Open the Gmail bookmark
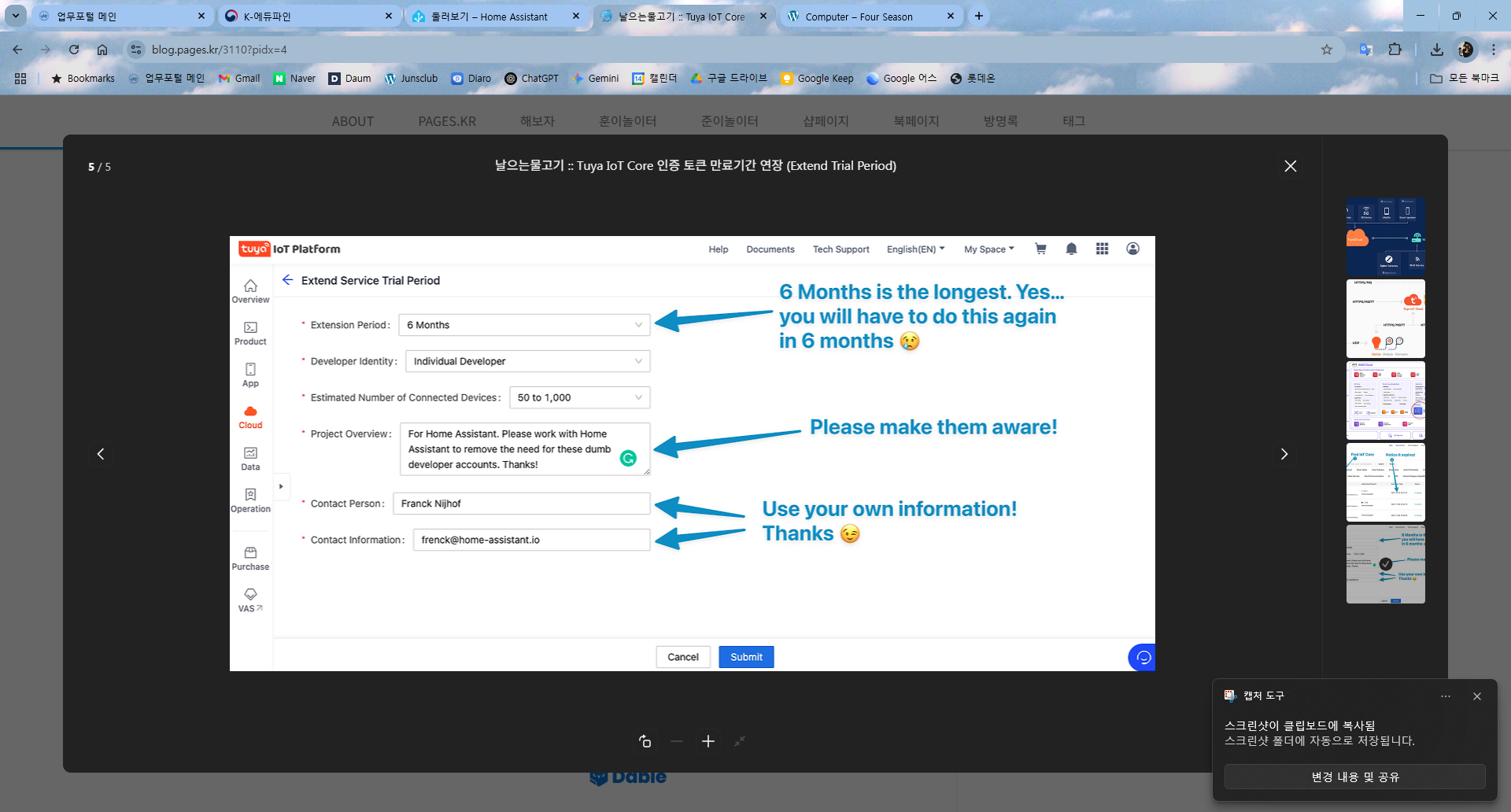 [x=239, y=78]
